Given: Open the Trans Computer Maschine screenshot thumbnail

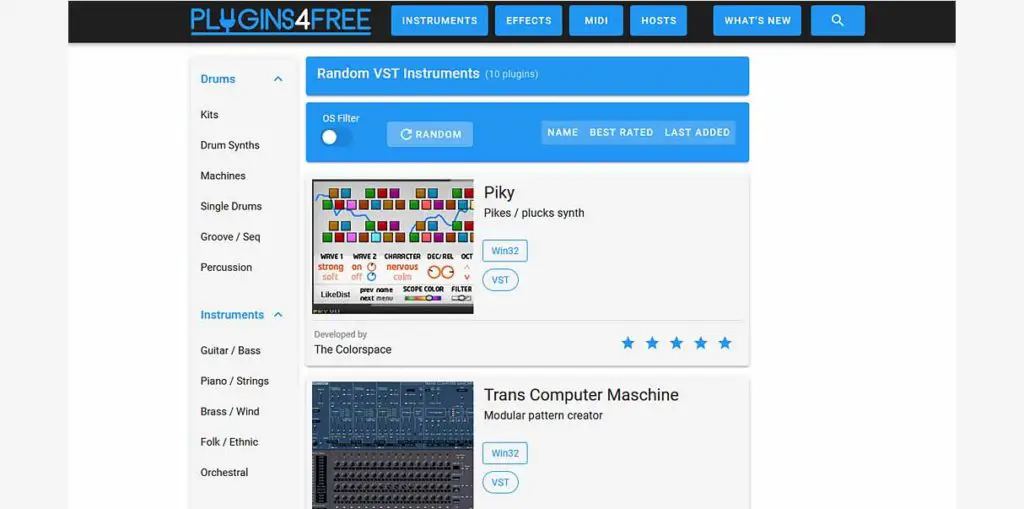Looking at the screenshot, I should point(392,446).
